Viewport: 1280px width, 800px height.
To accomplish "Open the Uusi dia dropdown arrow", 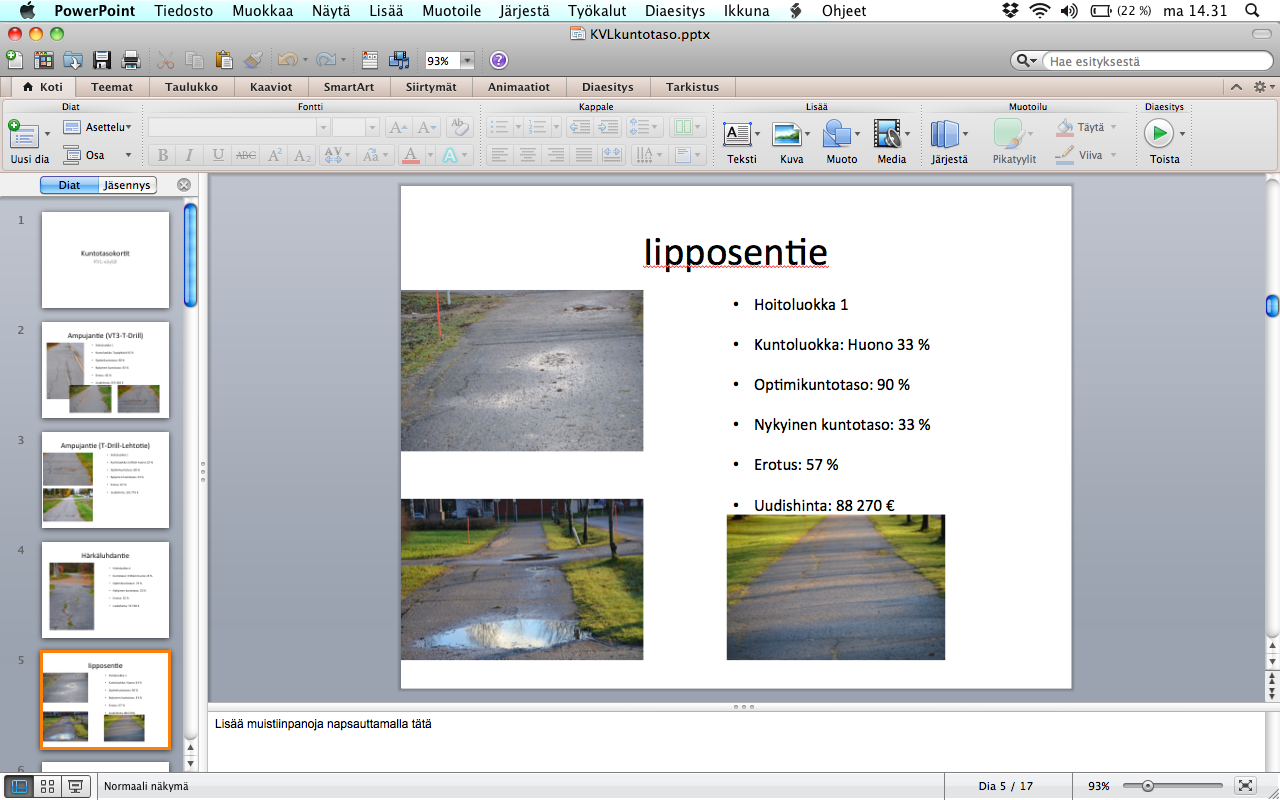I will (x=47, y=133).
